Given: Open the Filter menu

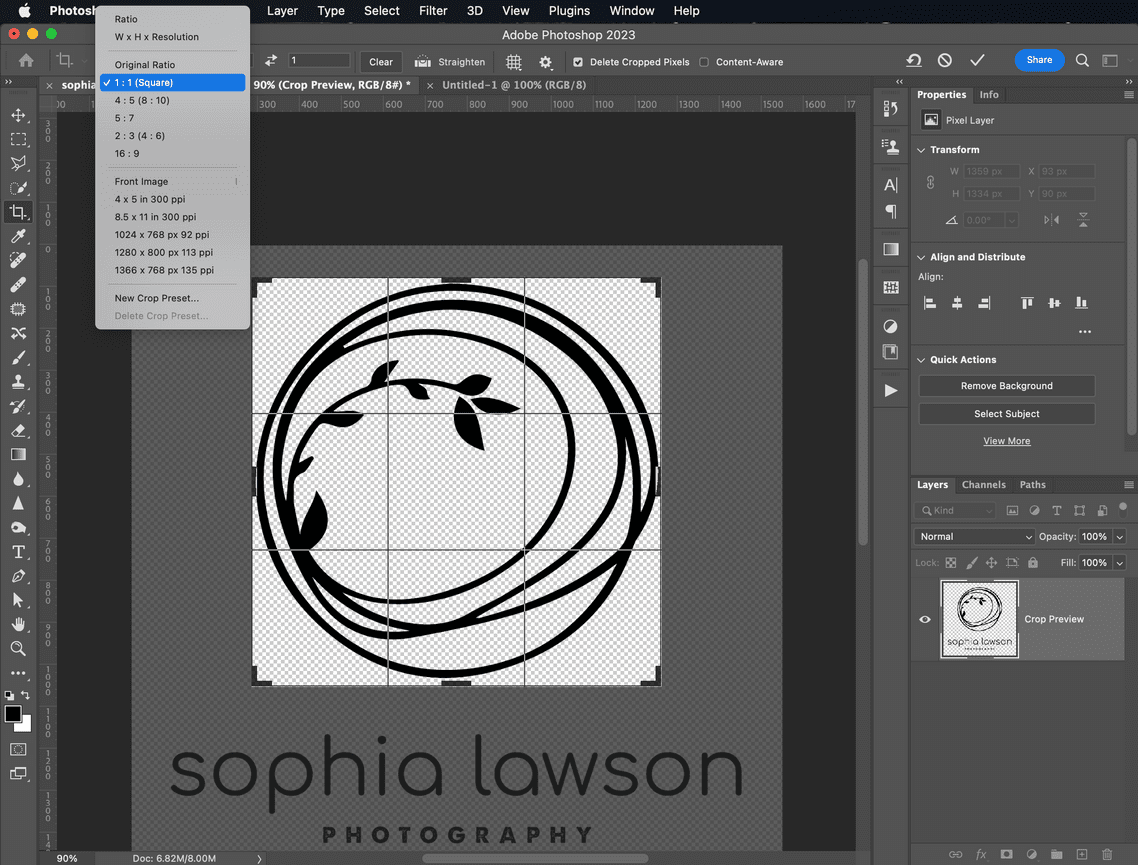Looking at the screenshot, I should pos(433,11).
